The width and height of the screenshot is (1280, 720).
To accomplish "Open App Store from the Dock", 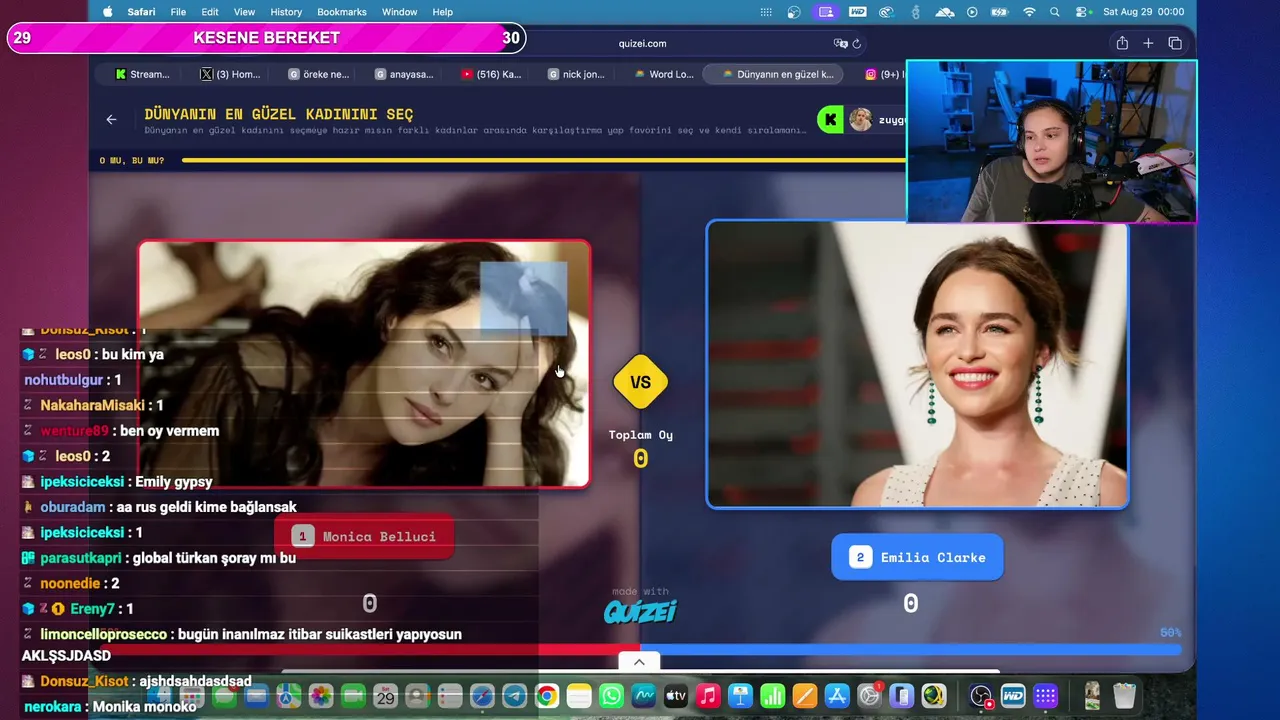I will coord(837,696).
